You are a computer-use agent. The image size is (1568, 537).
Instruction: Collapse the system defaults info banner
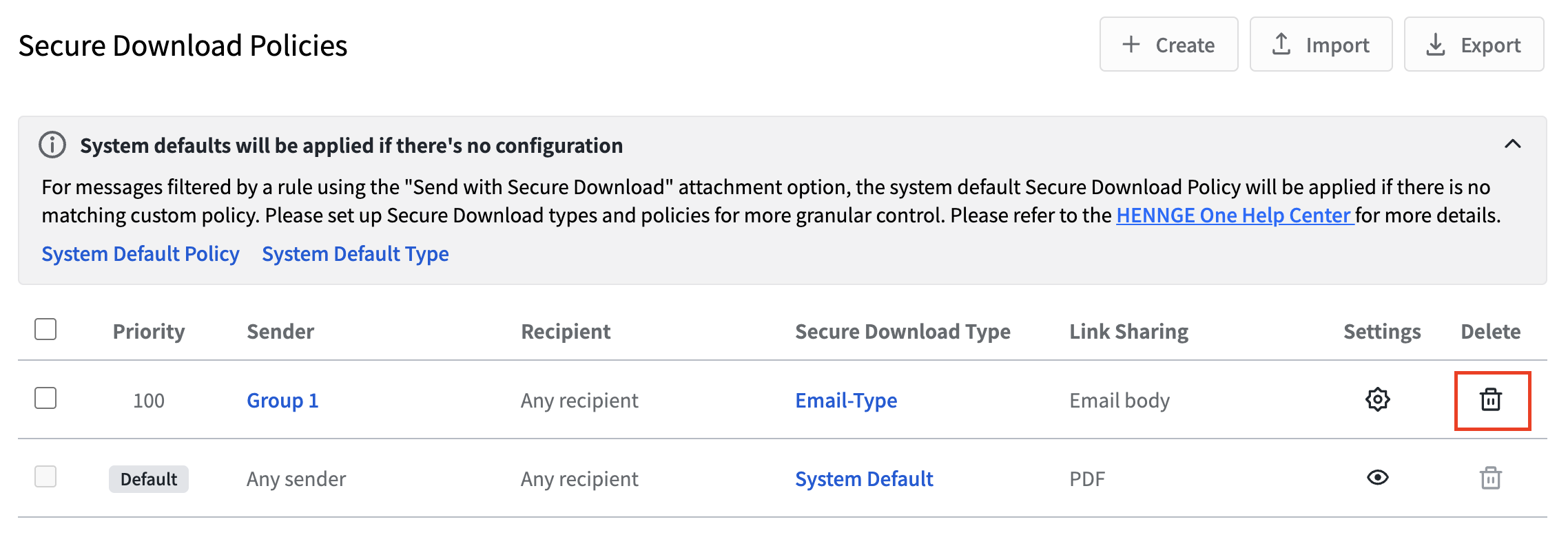[x=1512, y=144]
